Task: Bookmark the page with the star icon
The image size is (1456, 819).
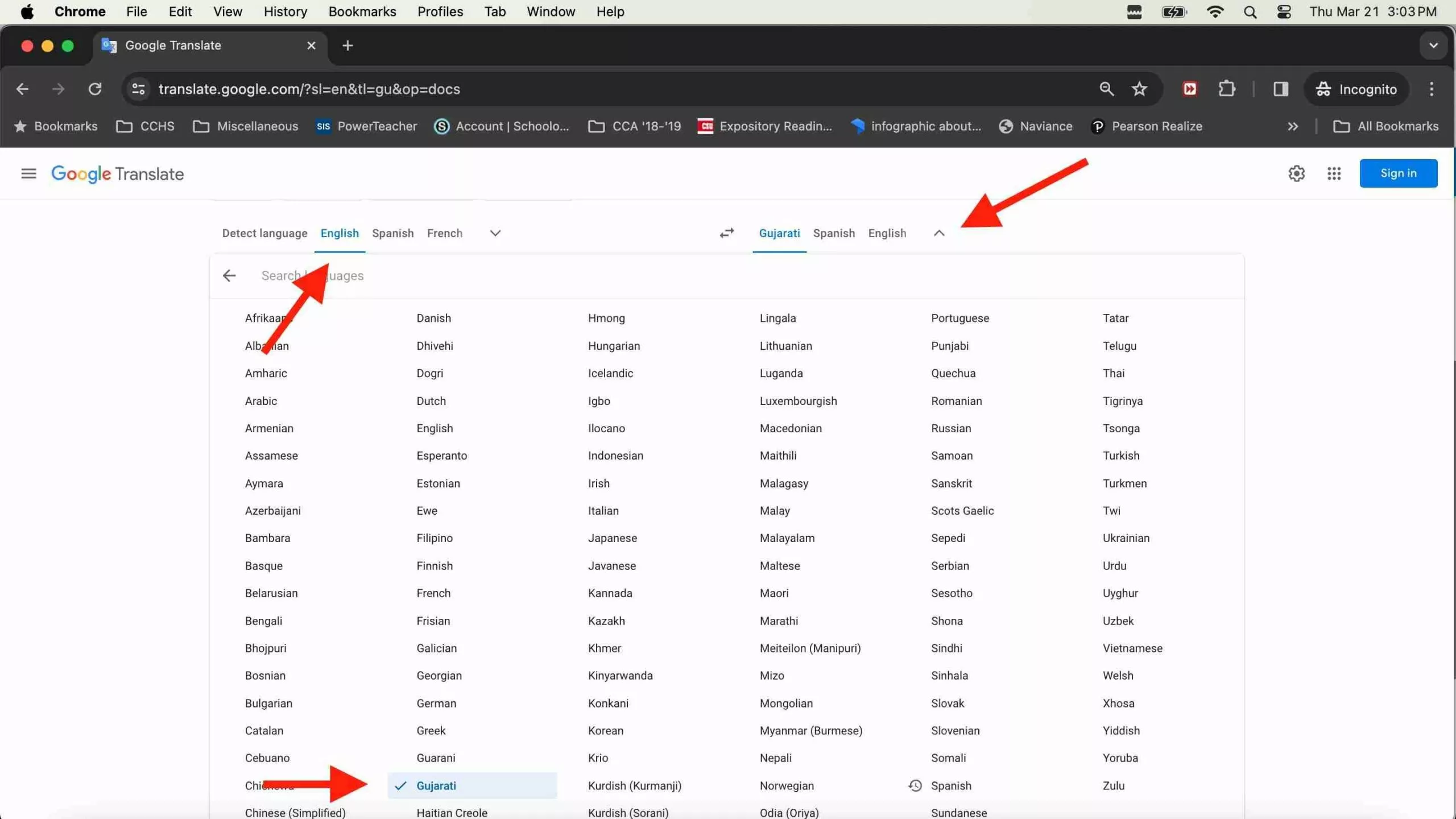Action: [1139, 89]
